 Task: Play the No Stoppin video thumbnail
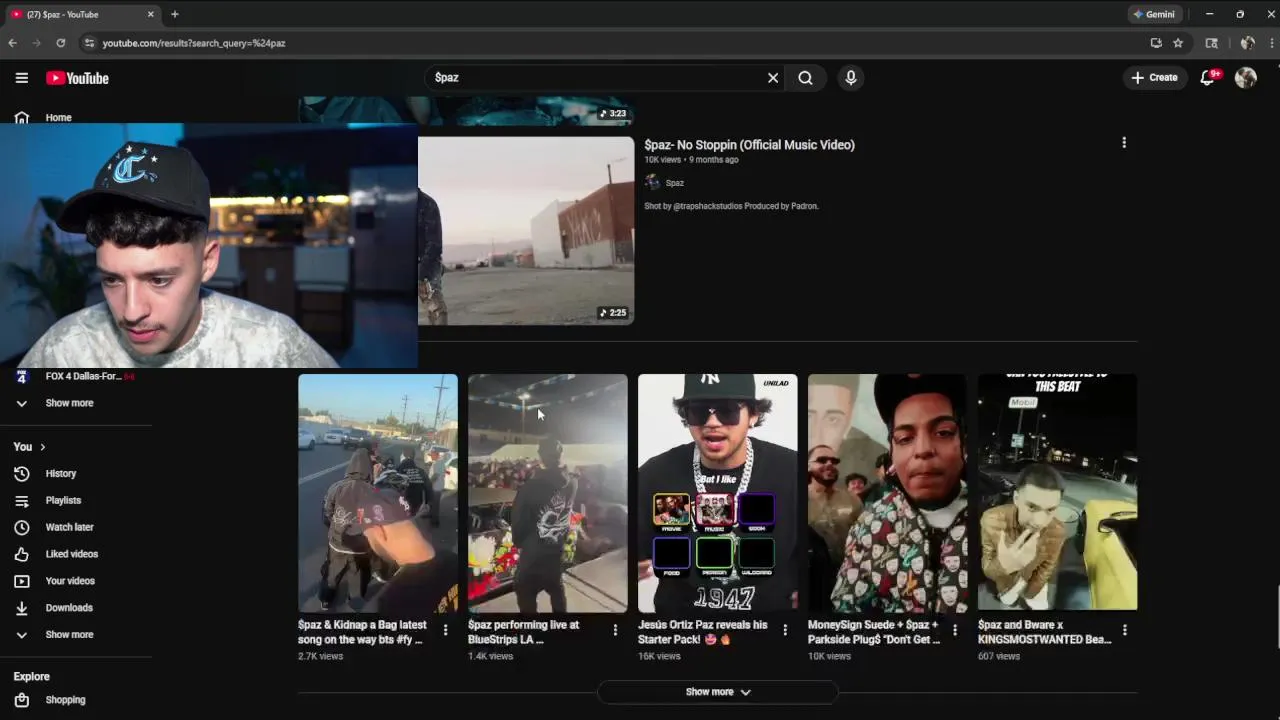click(526, 231)
